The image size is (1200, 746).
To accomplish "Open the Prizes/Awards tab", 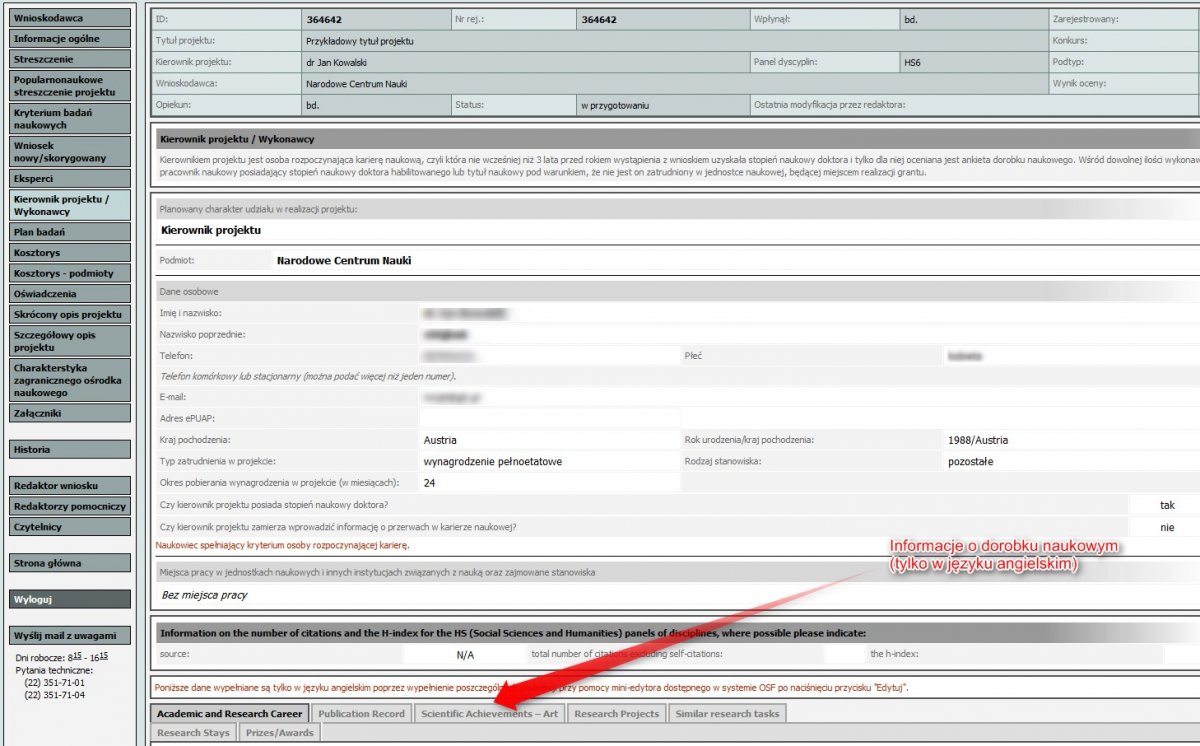I will (x=280, y=733).
